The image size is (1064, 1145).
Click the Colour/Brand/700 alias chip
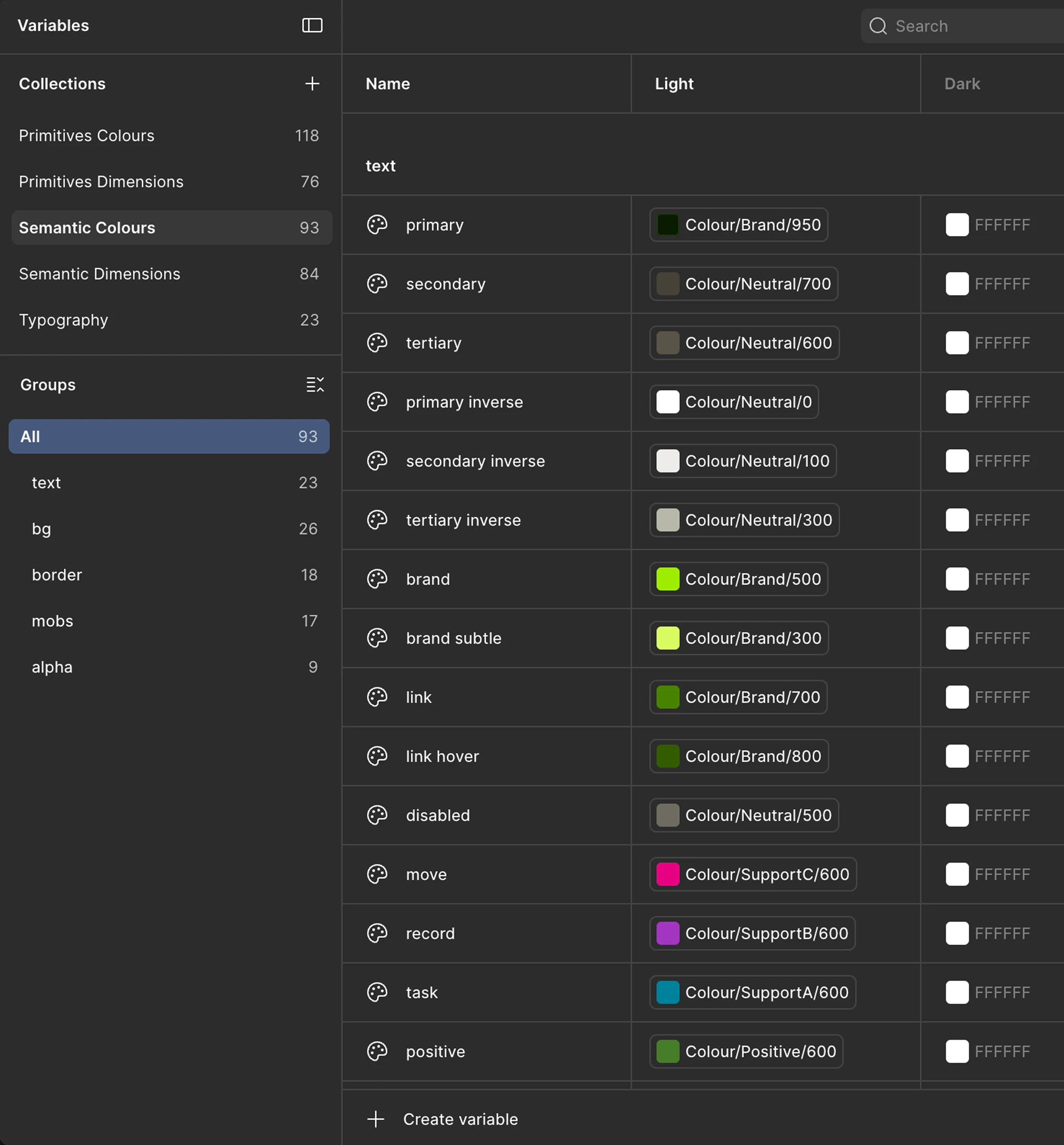click(738, 697)
